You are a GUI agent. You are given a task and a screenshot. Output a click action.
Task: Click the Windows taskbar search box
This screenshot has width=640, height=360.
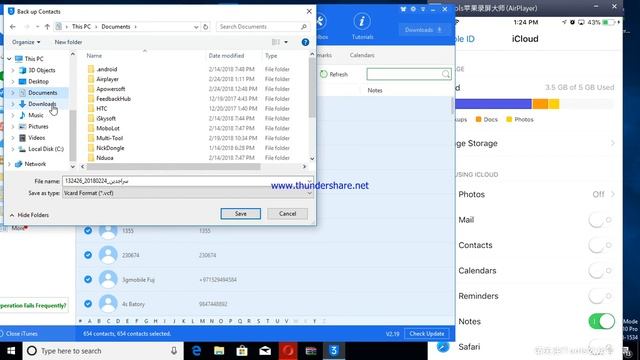pyautogui.click(x=102, y=351)
